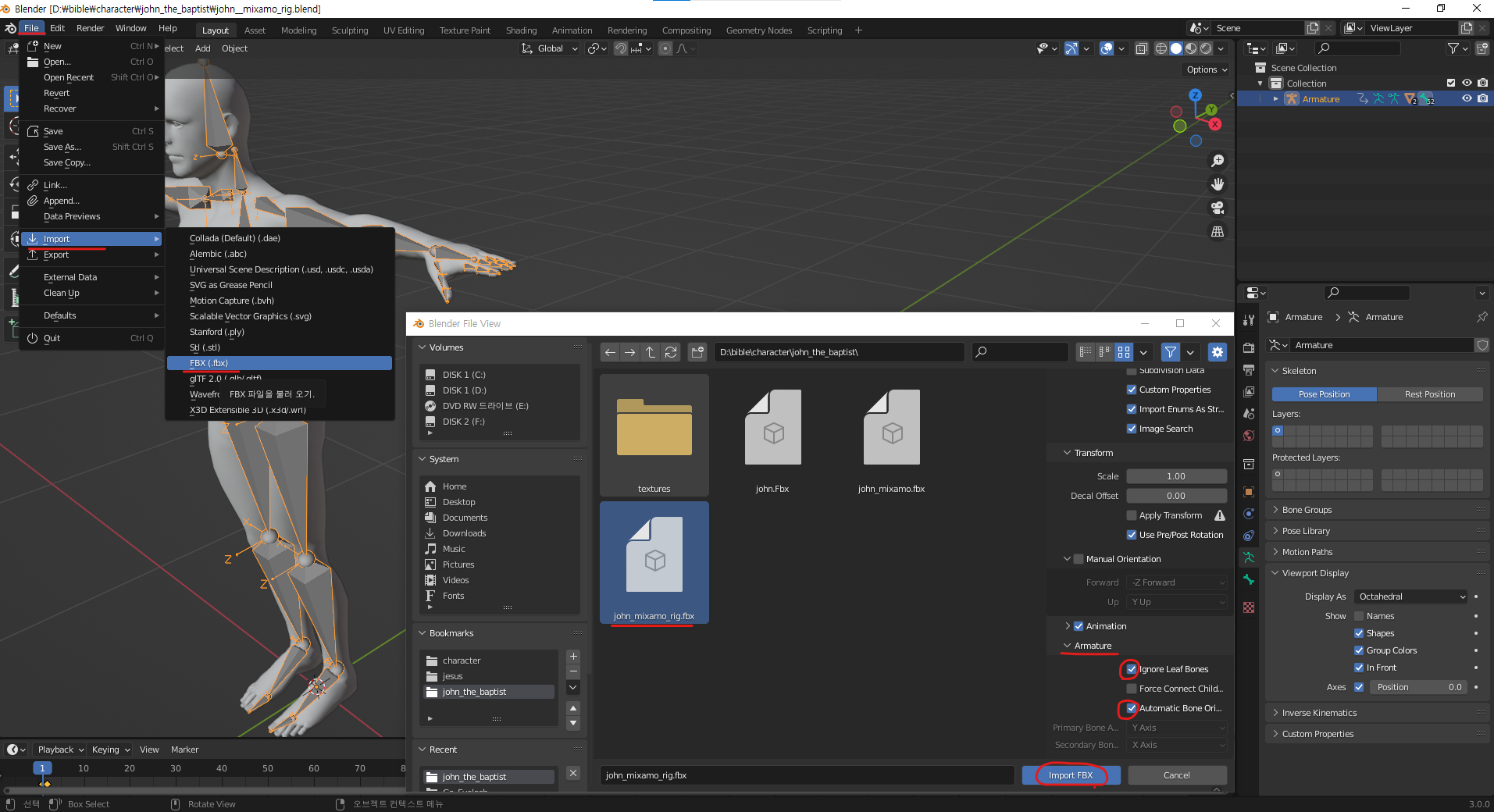Pin the properties editor context
Image resolution: width=1494 pixels, height=812 pixels.
coord(1482,317)
